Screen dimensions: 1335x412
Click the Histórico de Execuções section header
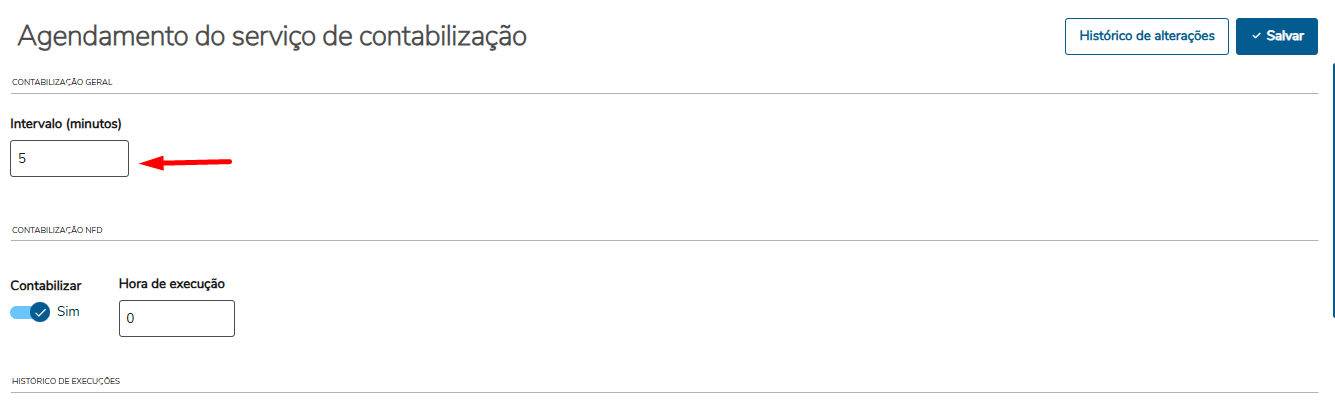click(x=65, y=381)
